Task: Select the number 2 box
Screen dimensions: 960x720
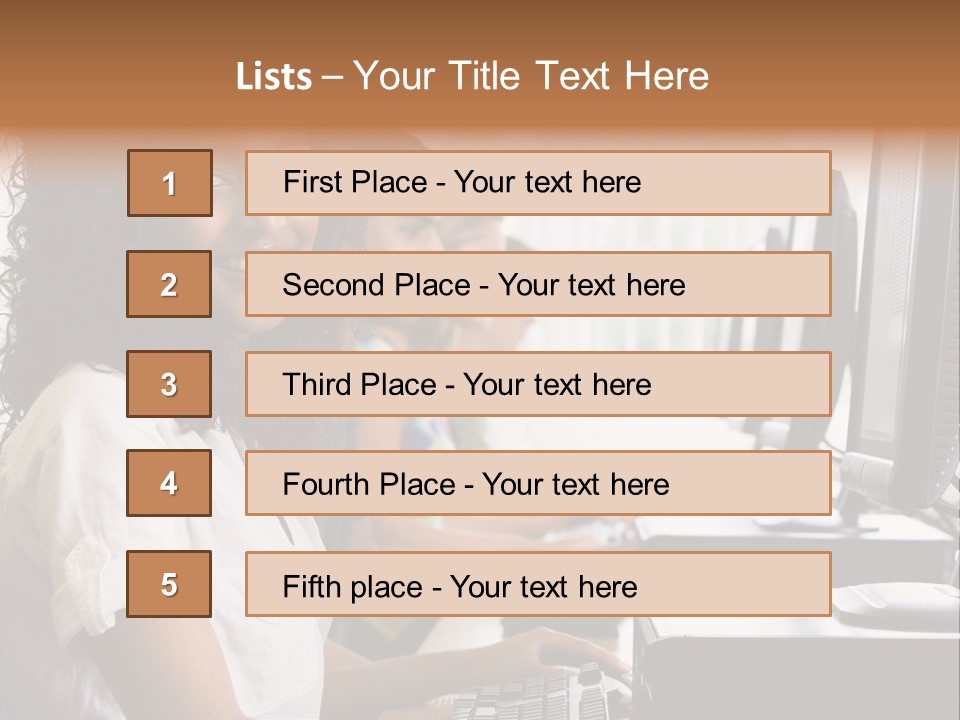Action: [x=169, y=284]
